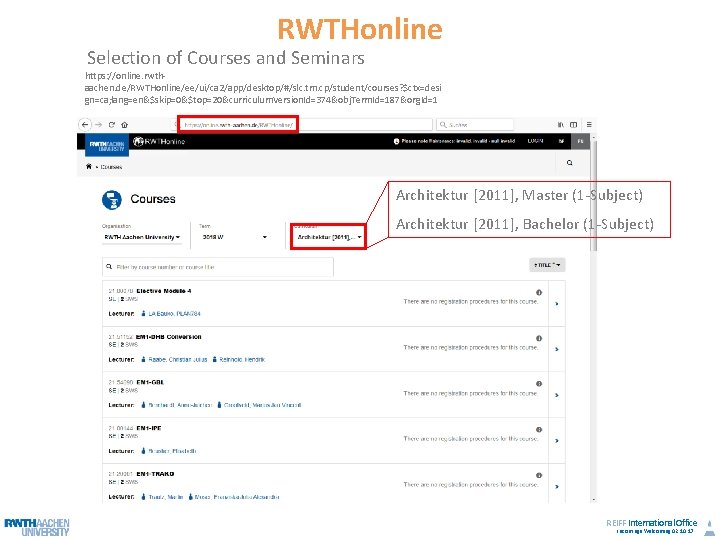
Task: Open the browser library icon
Action: click(561, 124)
